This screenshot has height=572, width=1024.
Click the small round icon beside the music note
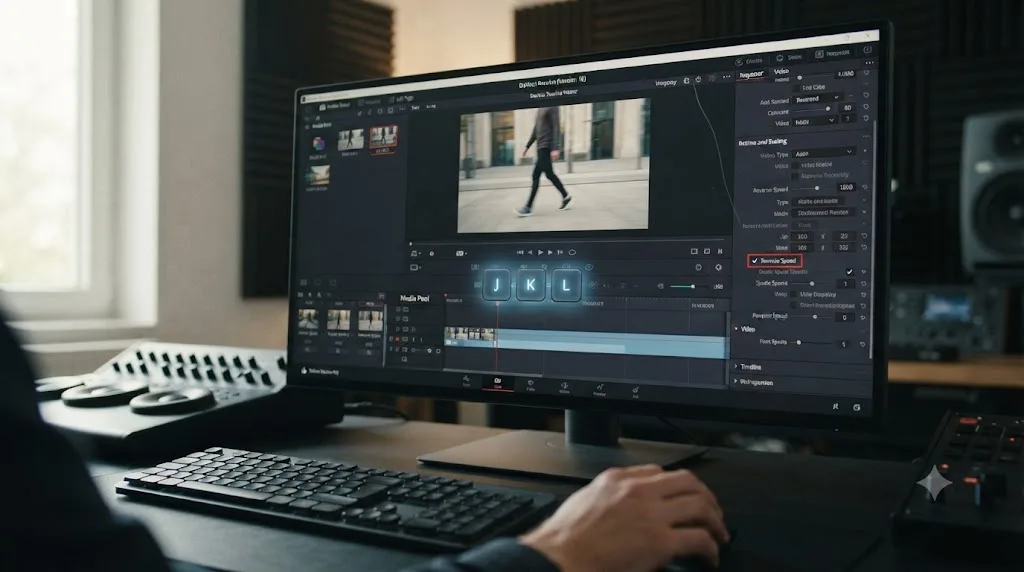[x=432, y=253]
